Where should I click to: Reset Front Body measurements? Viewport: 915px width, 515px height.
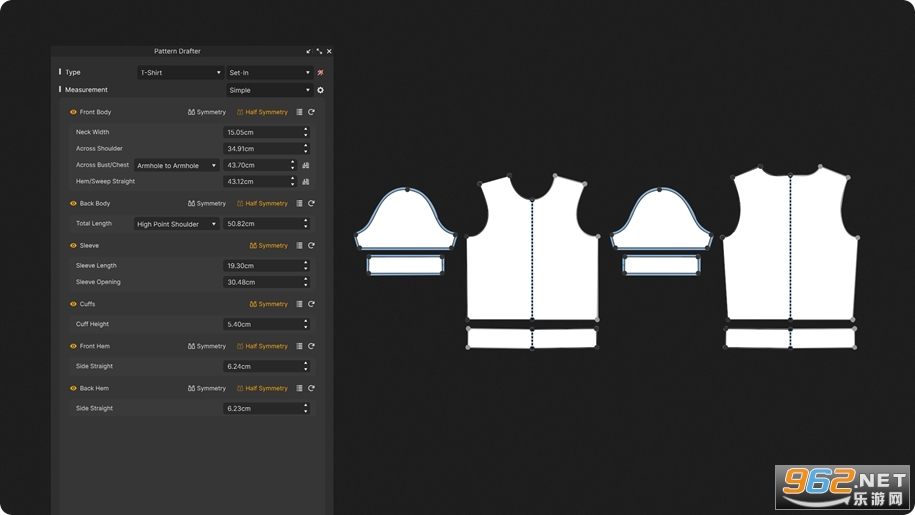point(312,112)
